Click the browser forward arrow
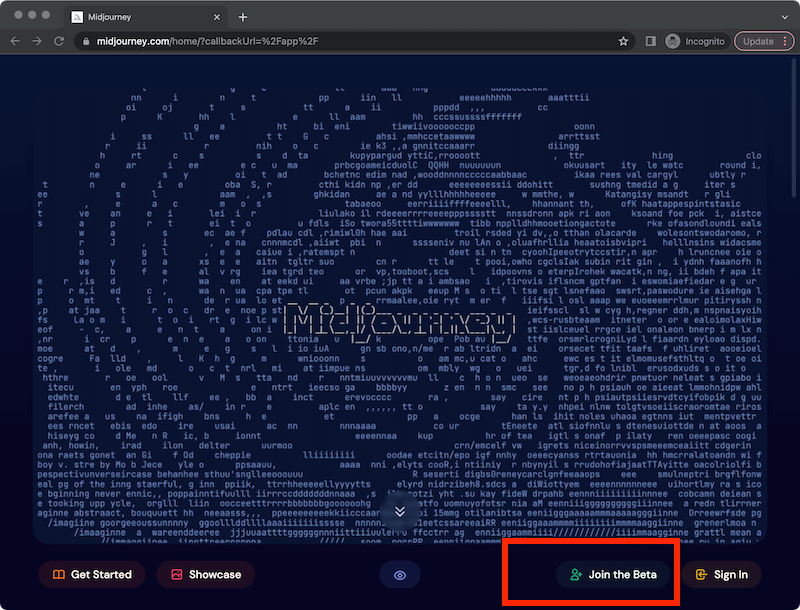This screenshot has width=800, height=610. (x=39, y=41)
